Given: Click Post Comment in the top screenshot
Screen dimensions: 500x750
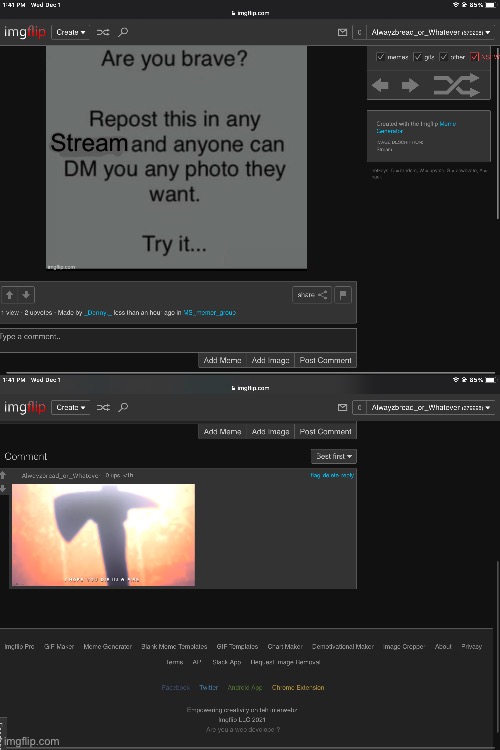Looking at the screenshot, I should (325, 360).
